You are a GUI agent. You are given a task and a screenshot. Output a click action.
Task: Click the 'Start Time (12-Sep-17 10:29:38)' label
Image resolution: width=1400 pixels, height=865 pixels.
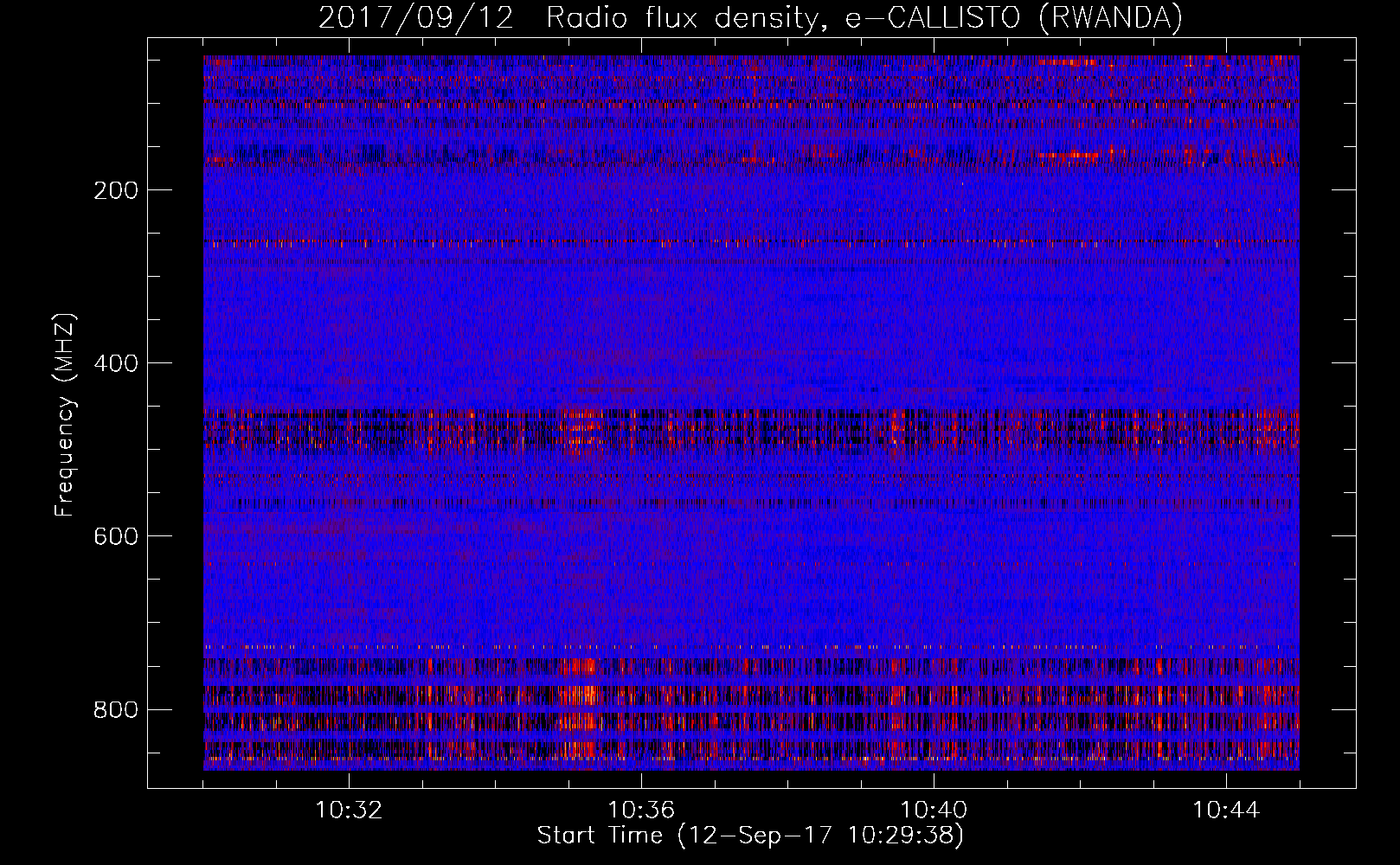(750, 835)
